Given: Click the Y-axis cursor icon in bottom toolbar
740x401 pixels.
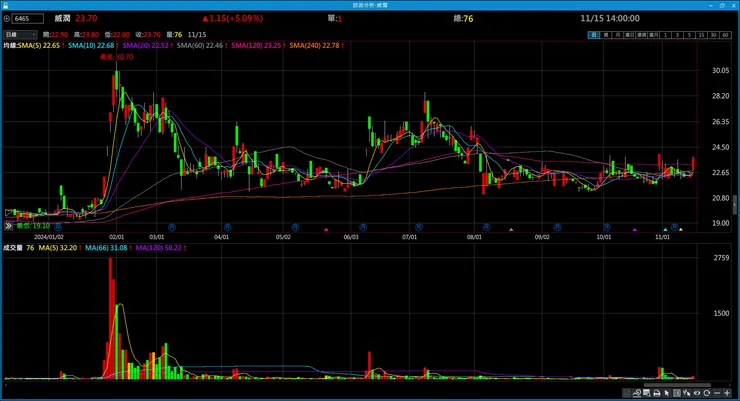Looking at the screenshot, I should click(x=687, y=393).
